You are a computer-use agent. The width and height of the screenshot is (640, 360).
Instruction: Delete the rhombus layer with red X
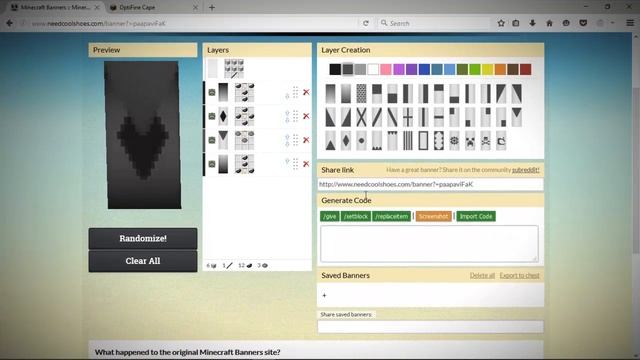tap(306, 116)
